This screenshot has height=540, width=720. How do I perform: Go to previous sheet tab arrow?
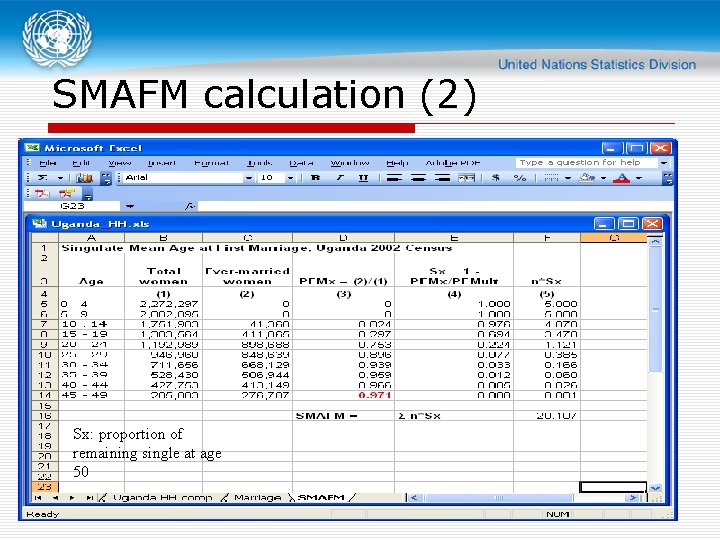55,498
